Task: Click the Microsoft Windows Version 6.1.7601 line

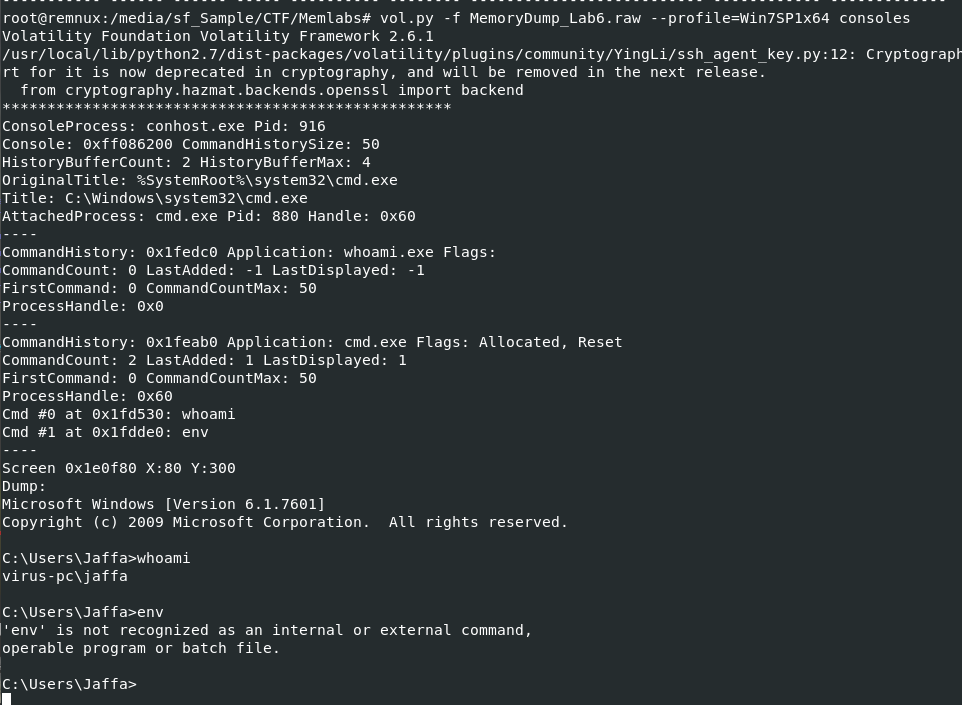Action: point(164,504)
